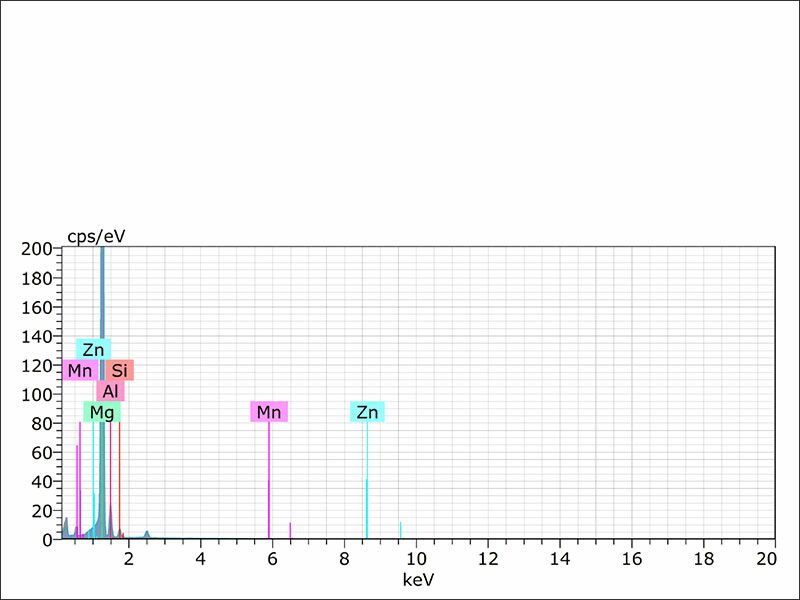Click the x-axis value 10
Screen dimensions: 800x600
point(416,559)
